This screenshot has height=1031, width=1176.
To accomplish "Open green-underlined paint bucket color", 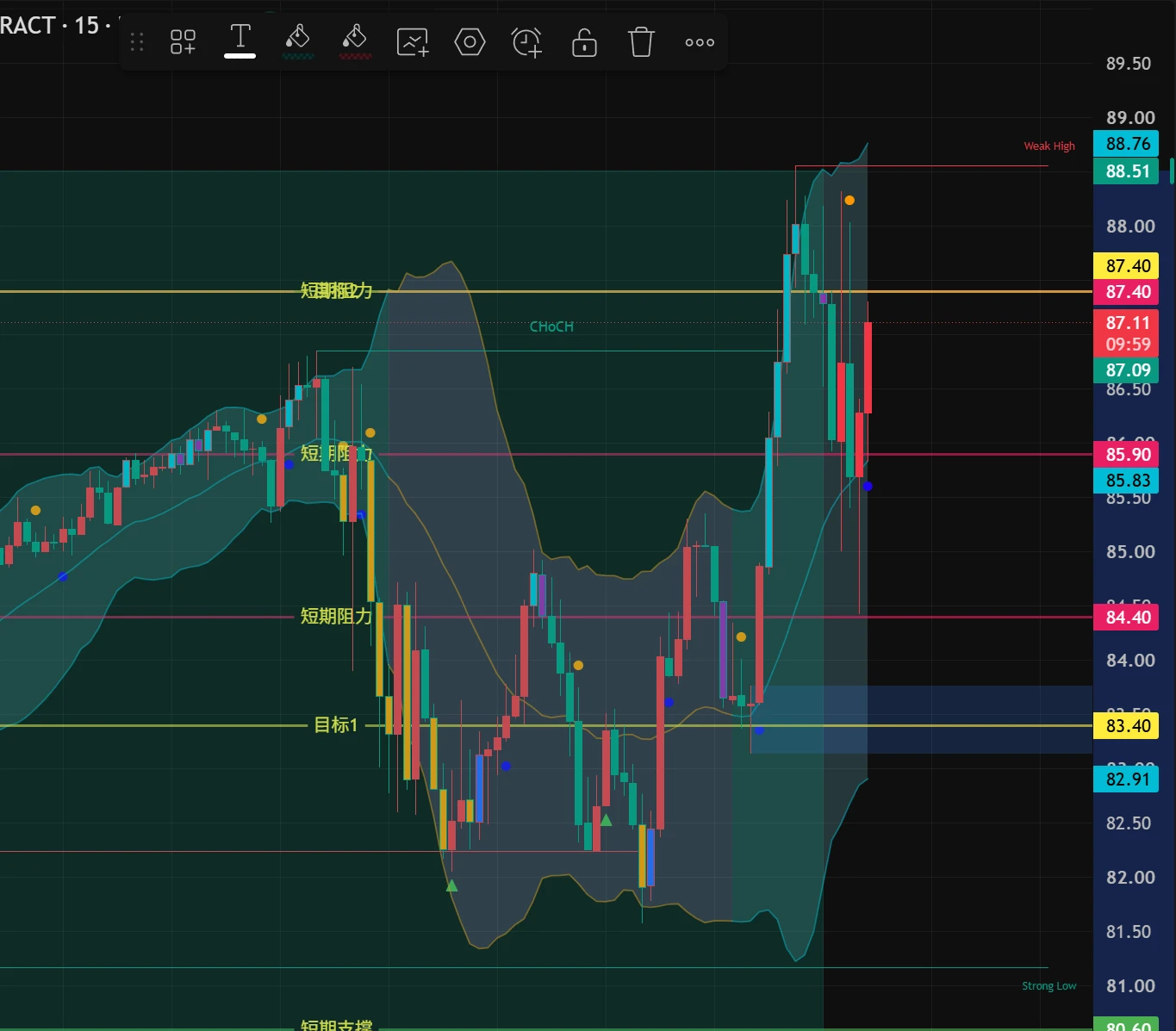I will point(297,40).
